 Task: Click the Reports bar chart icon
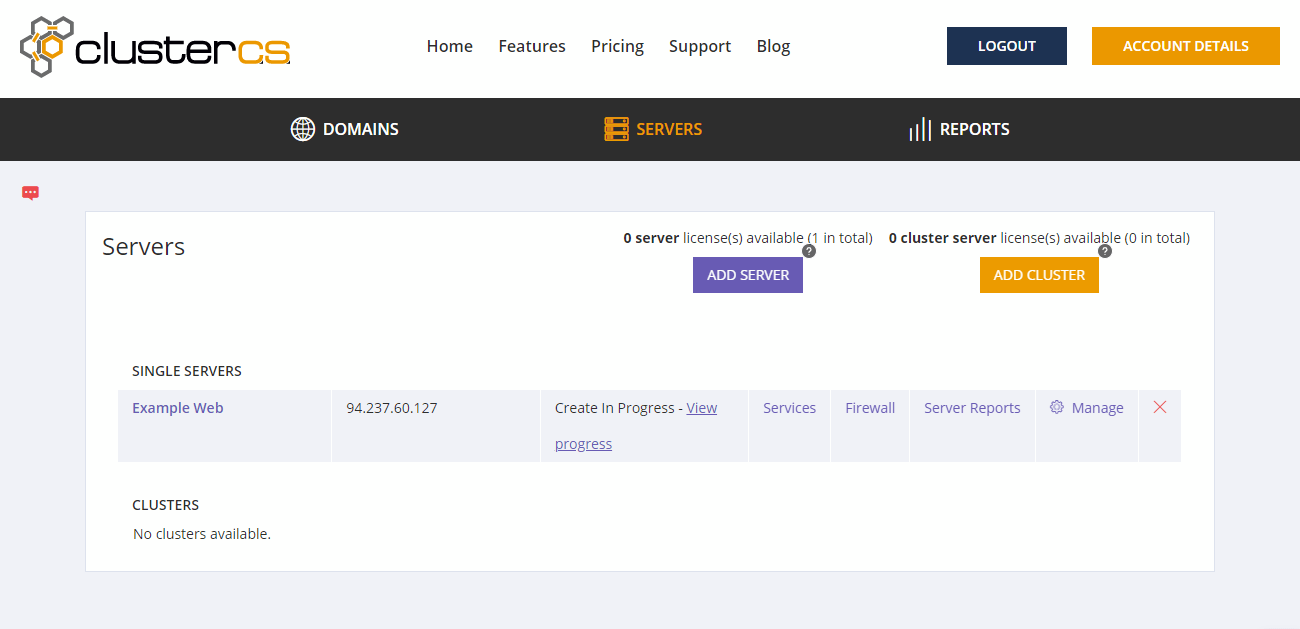[x=920, y=129]
